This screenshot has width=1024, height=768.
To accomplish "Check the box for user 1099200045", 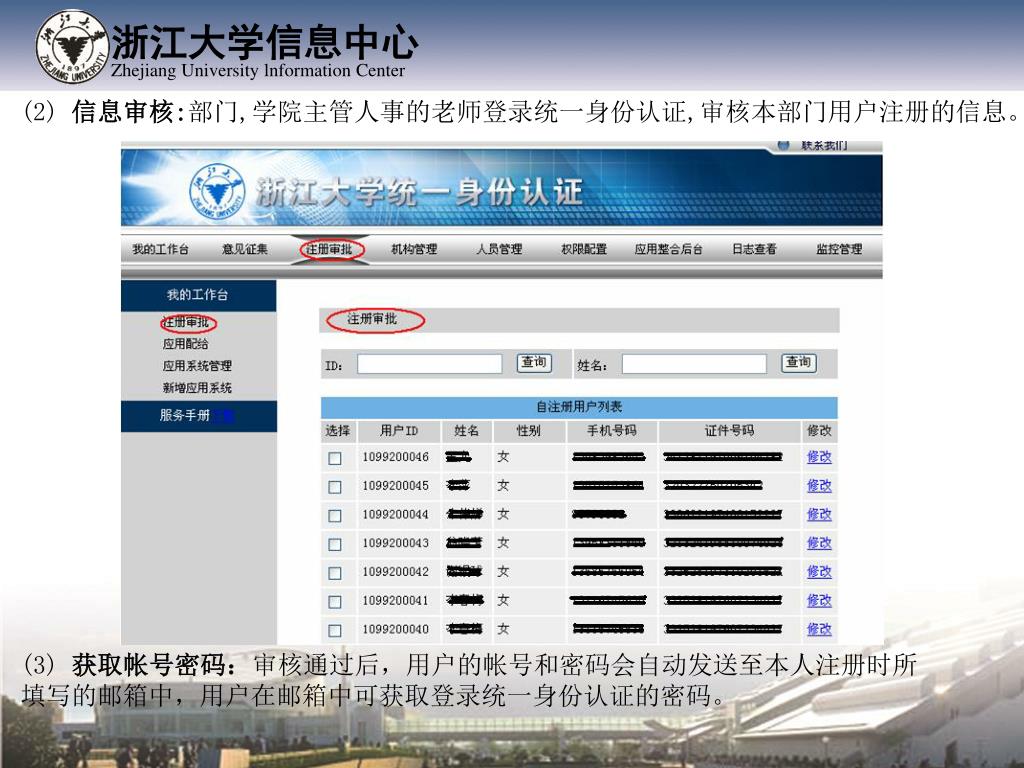I will coord(335,487).
